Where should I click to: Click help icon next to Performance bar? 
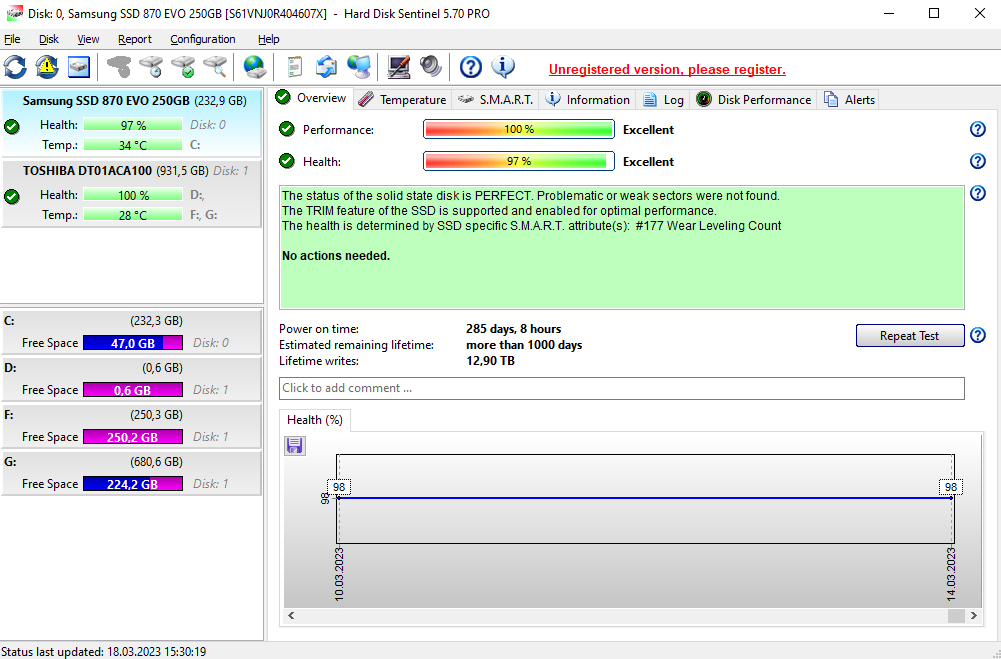coord(977,130)
